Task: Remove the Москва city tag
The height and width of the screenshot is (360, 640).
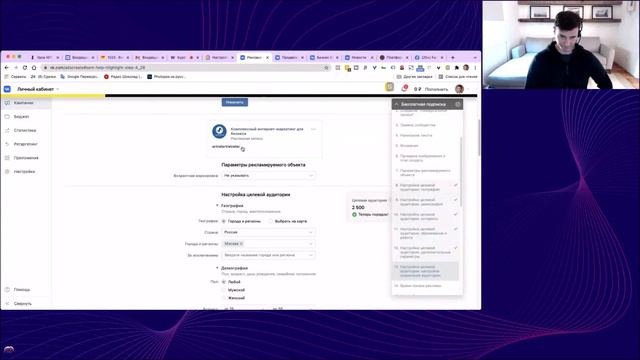Action: [x=241, y=244]
